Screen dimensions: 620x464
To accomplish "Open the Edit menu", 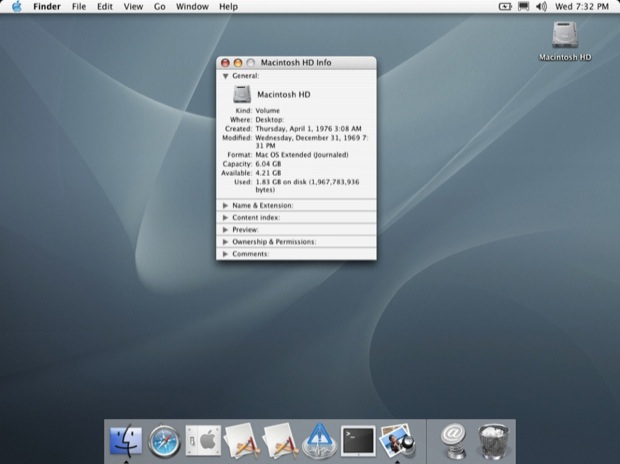I will pos(105,7).
